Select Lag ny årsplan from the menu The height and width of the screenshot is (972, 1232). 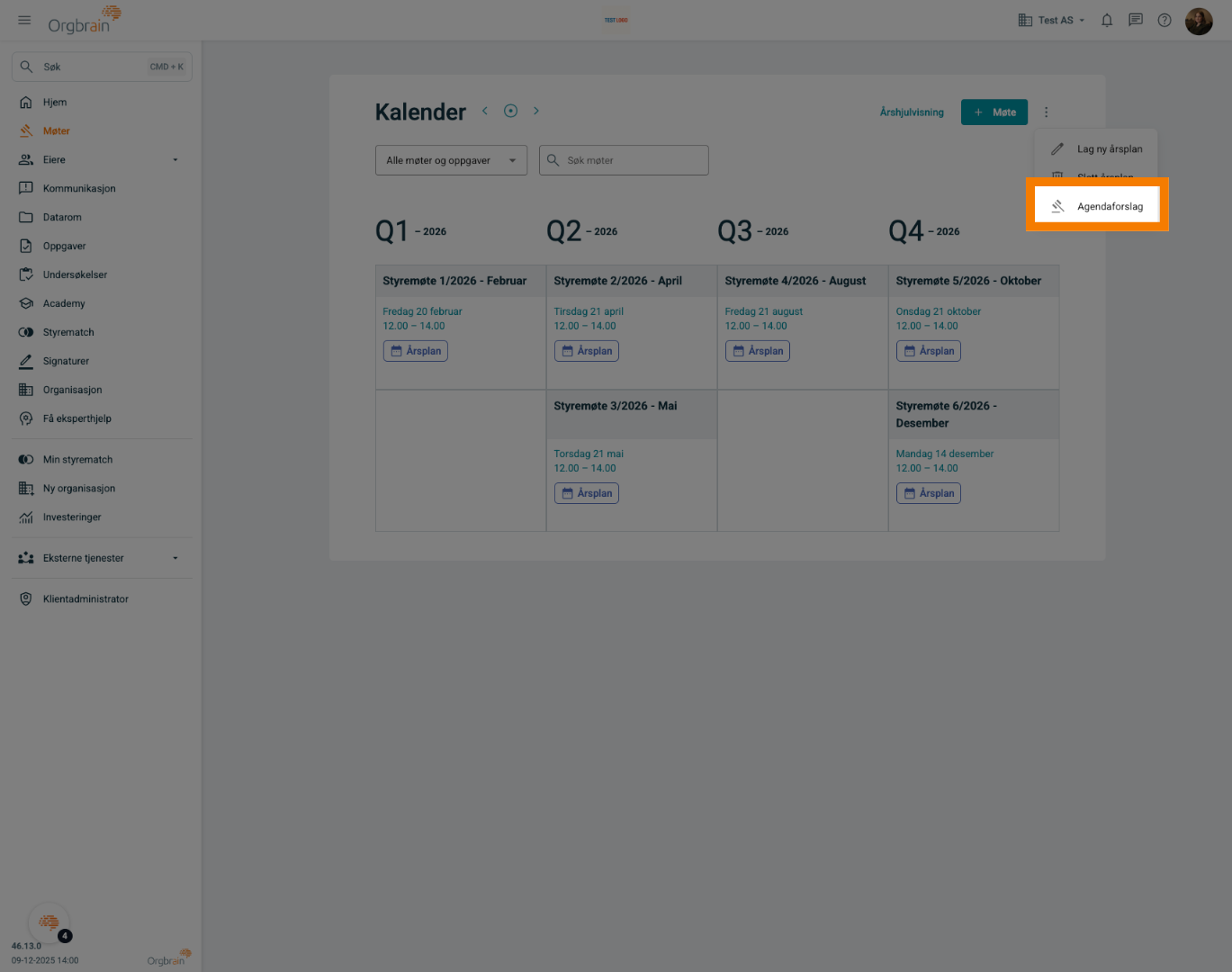[1096, 149]
